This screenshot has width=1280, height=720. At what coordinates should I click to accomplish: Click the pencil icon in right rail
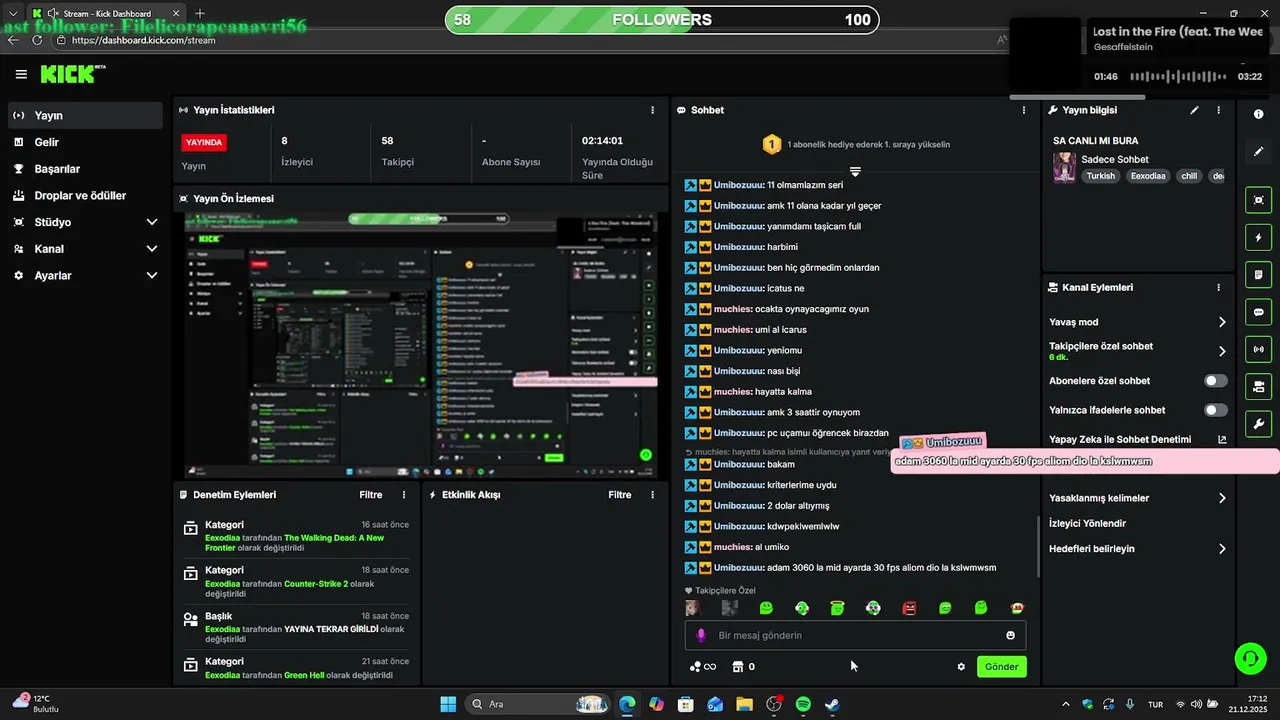[x=1259, y=151]
